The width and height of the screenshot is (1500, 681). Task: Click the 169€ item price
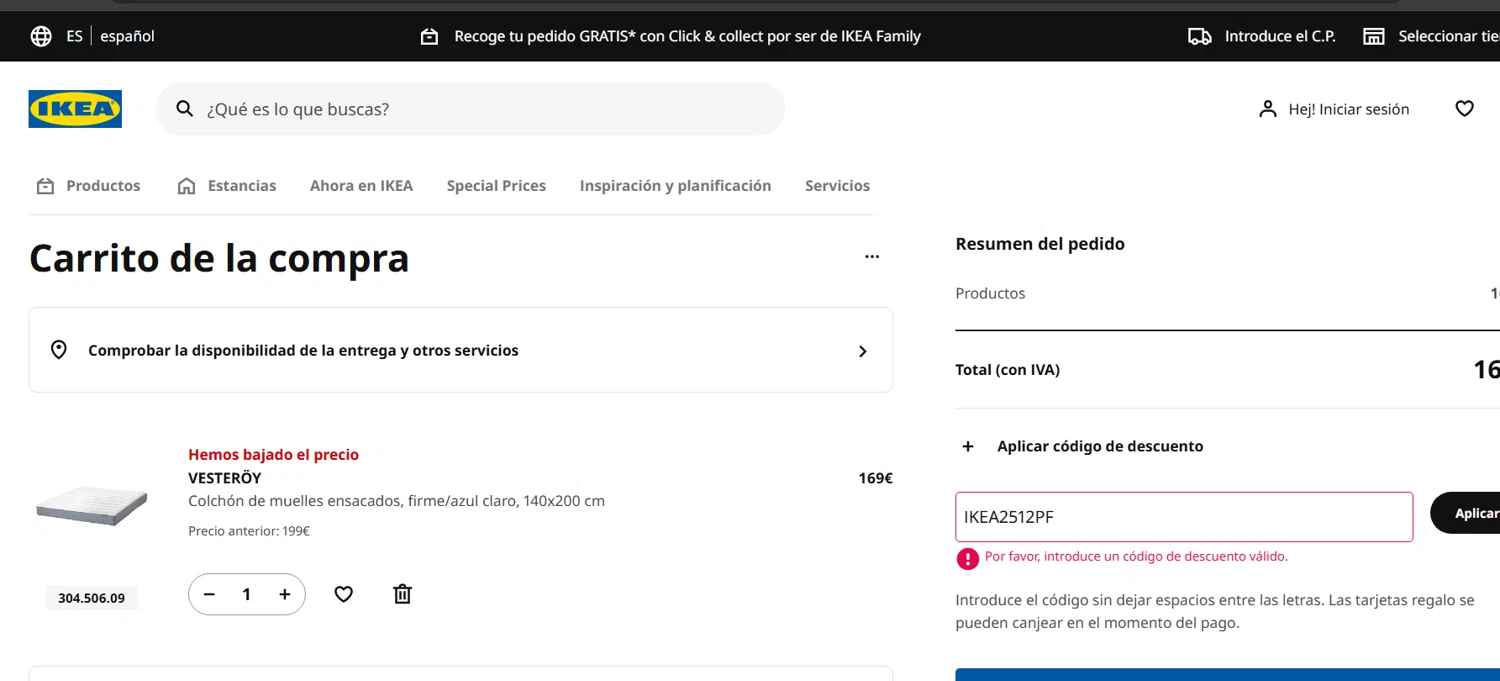[875, 478]
